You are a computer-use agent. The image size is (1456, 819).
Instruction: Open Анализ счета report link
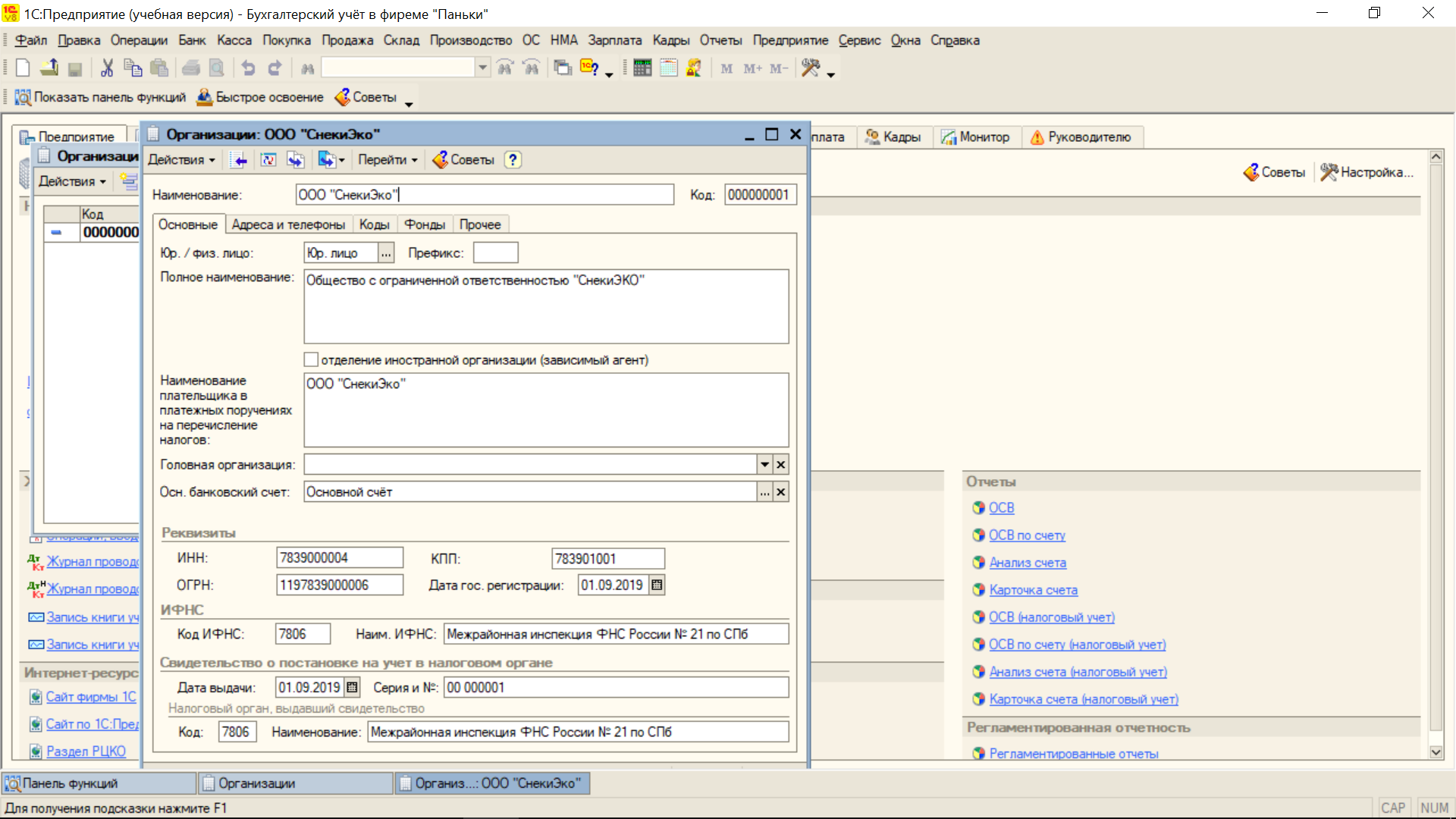click(1028, 563)
